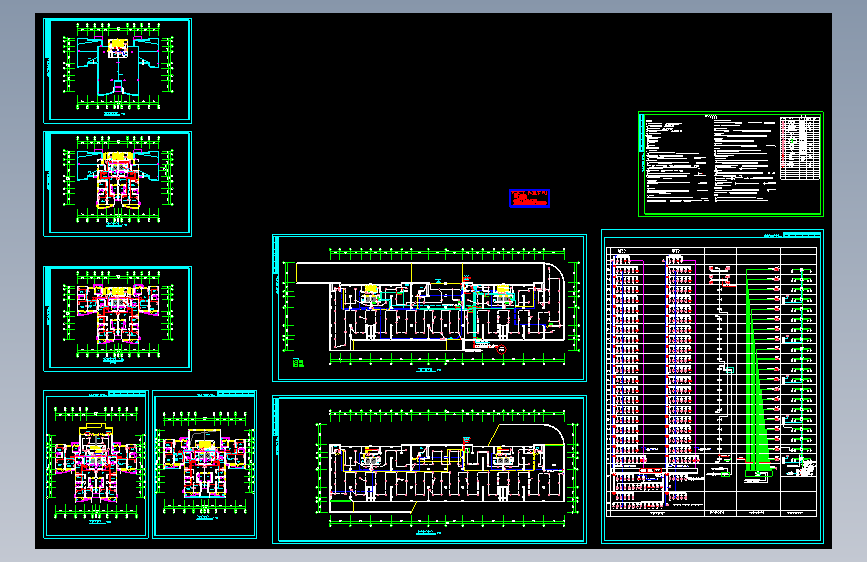The image size is (867, 562).
Task: Select the cyan roof plan sheet at top left
Action: (117, 70)
